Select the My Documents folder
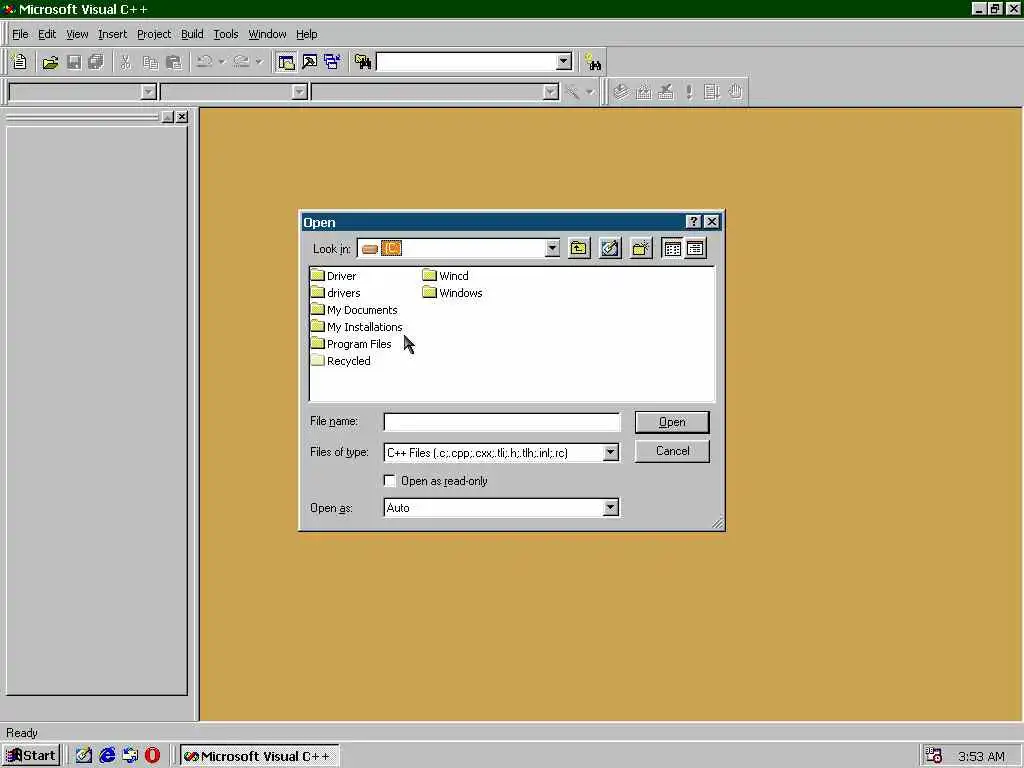This screenshot has height=768, width=1024. tap(354, 310)
